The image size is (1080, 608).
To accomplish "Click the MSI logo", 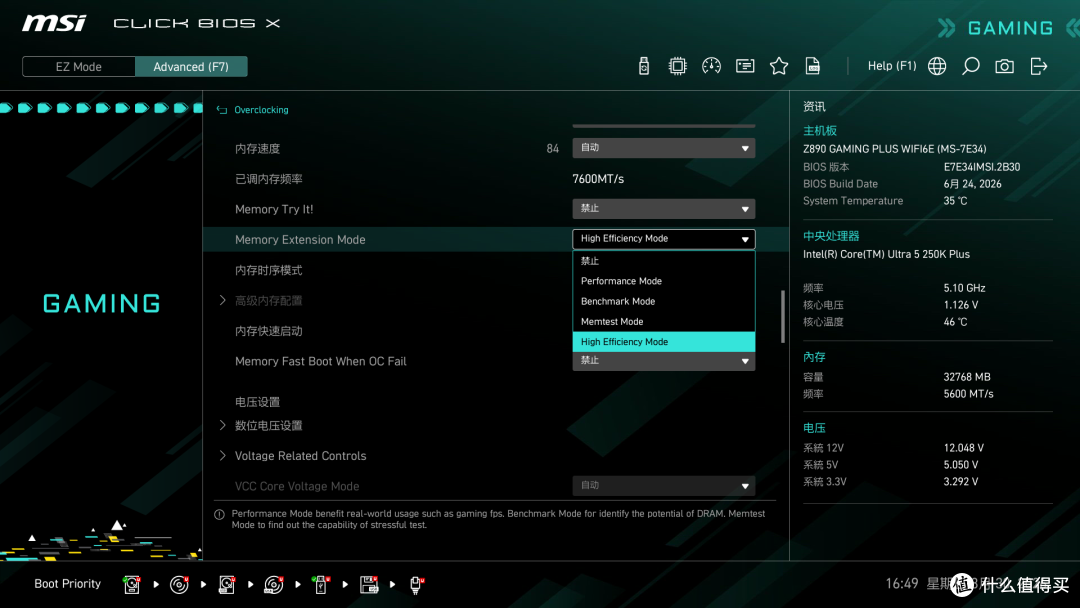I will coord(54,23).
